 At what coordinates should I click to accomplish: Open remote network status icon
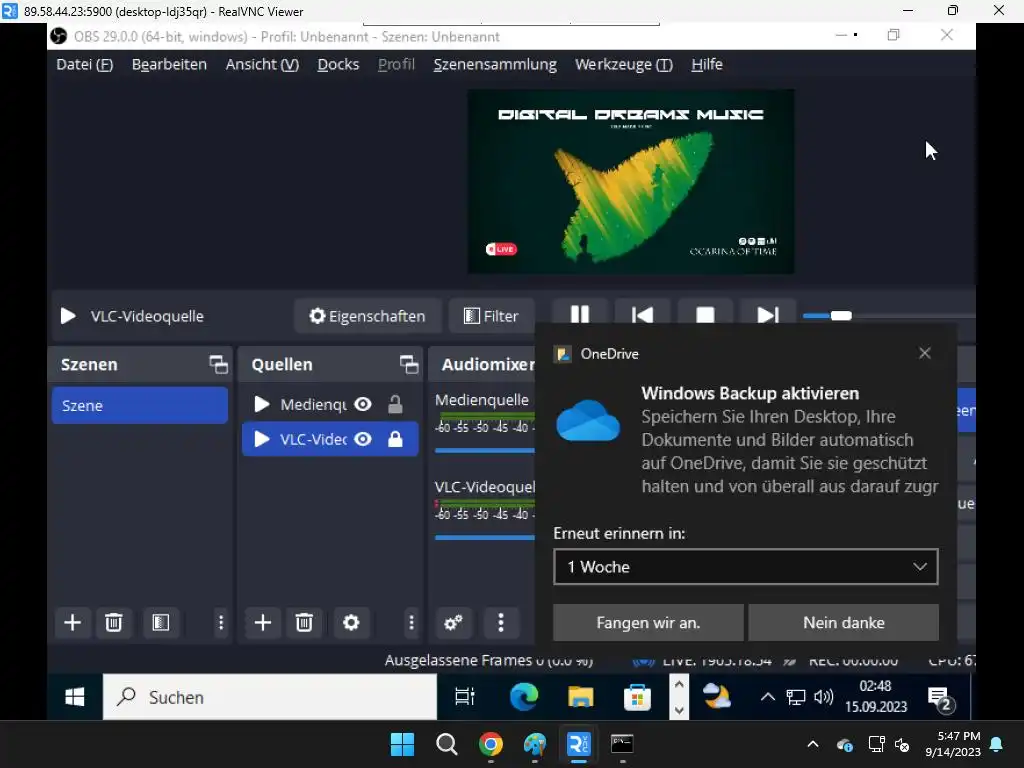(x=795, y=697)
